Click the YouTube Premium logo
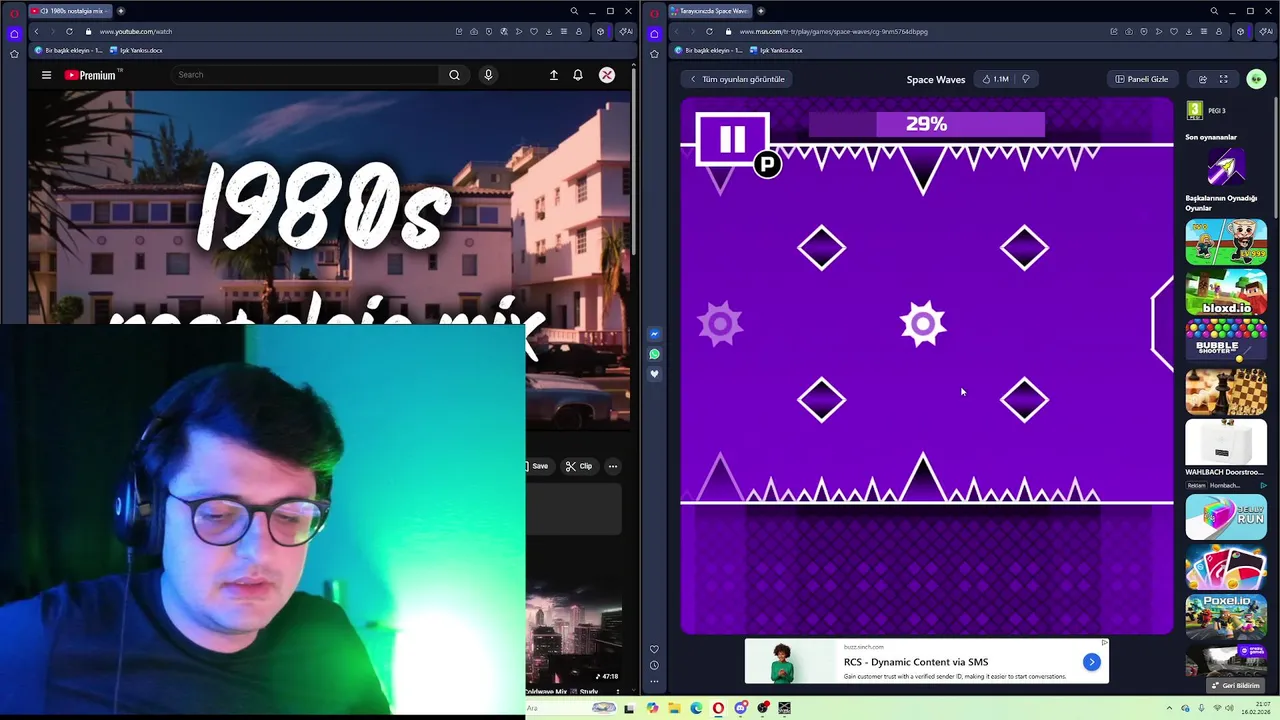This screenshot has width=1280, height=720. 92,75
